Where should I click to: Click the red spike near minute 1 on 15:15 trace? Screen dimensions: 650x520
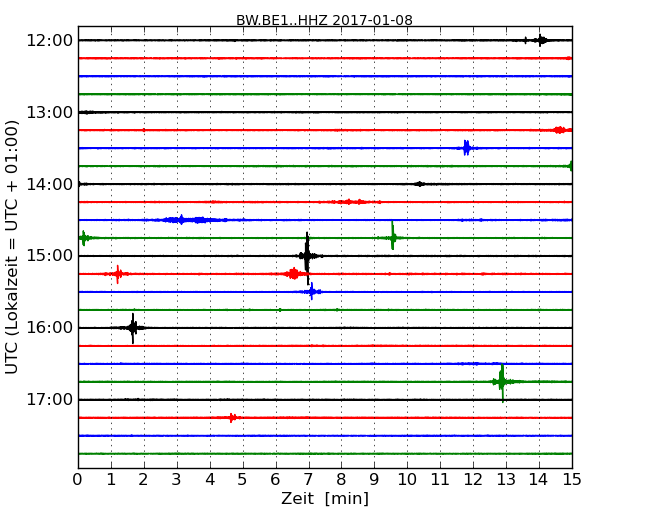coord(118,274)
